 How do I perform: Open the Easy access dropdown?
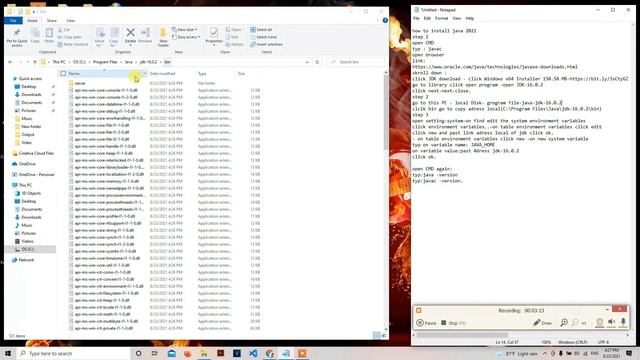coord(186,37)
